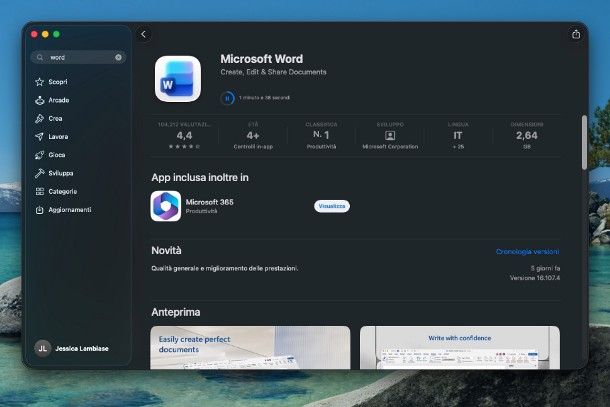Screen dimensions: 610x407
Task: Click the vertical scrollbar handle
Action: [584, 142]
